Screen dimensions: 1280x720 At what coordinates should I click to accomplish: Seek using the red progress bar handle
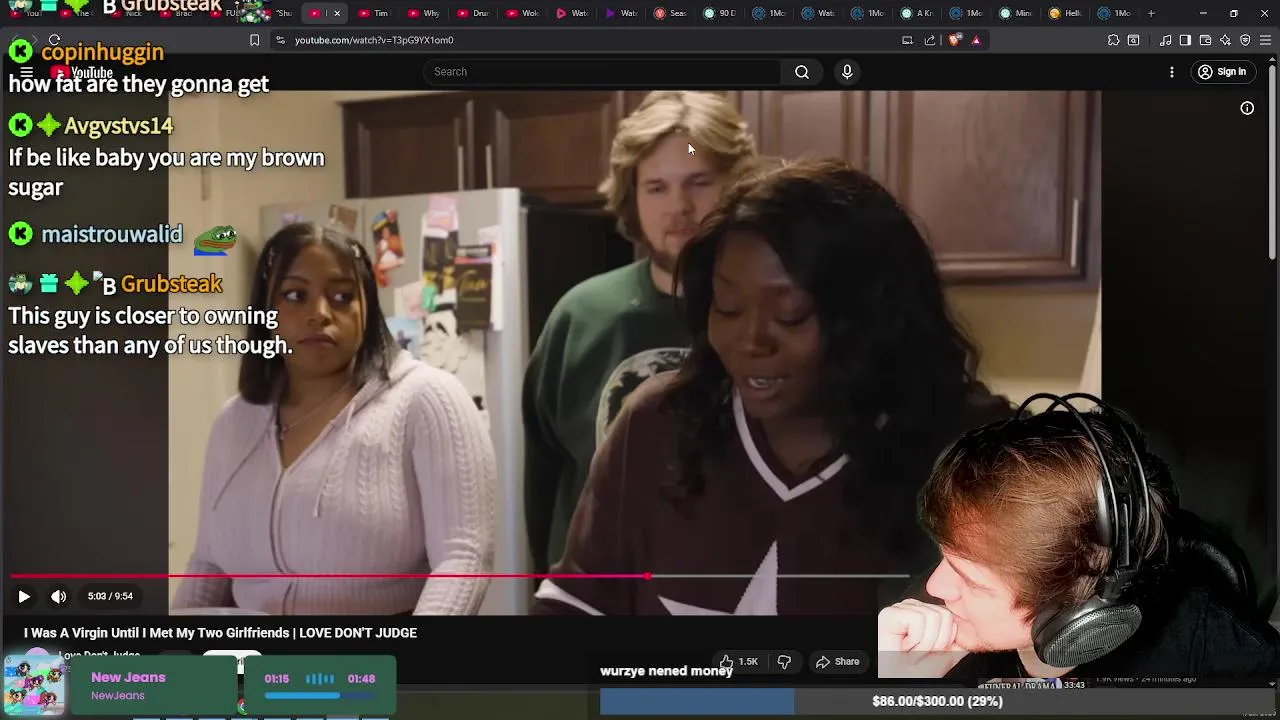648,576
